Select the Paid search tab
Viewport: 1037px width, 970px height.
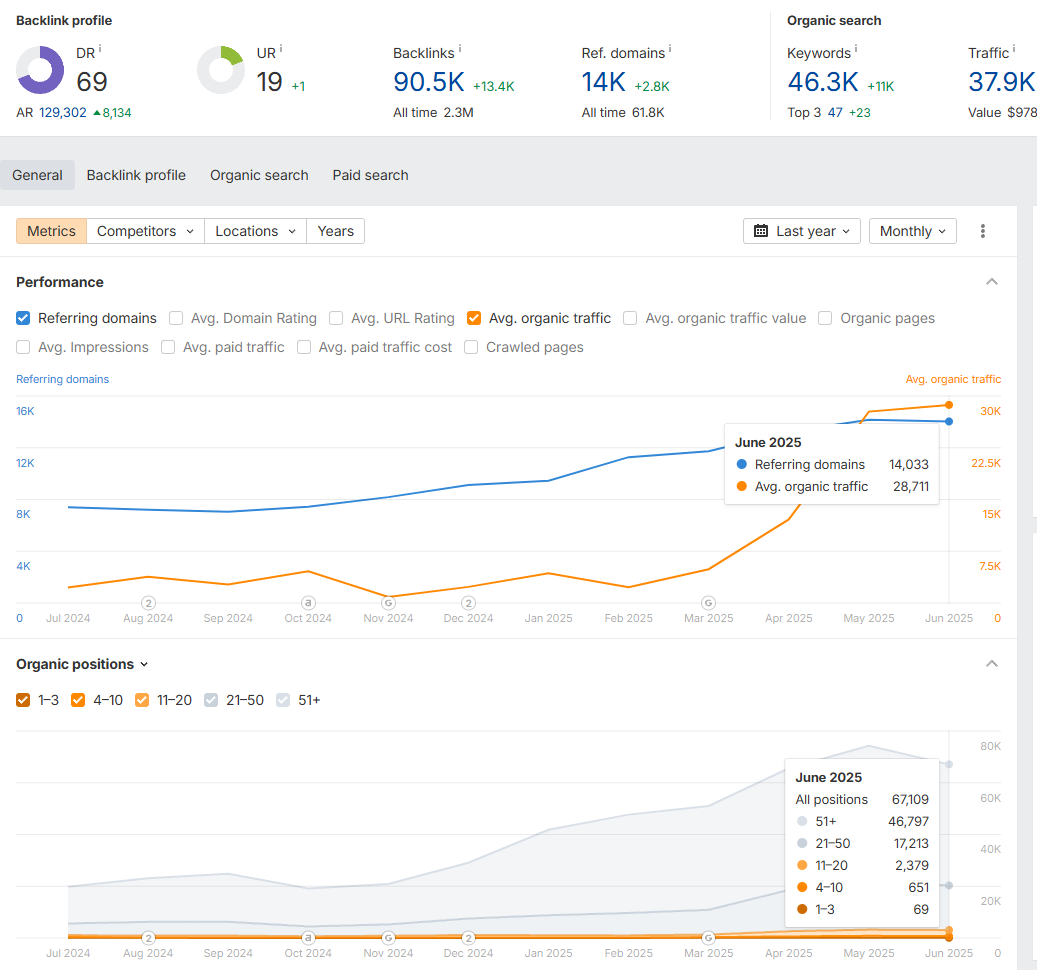[370, 175]
